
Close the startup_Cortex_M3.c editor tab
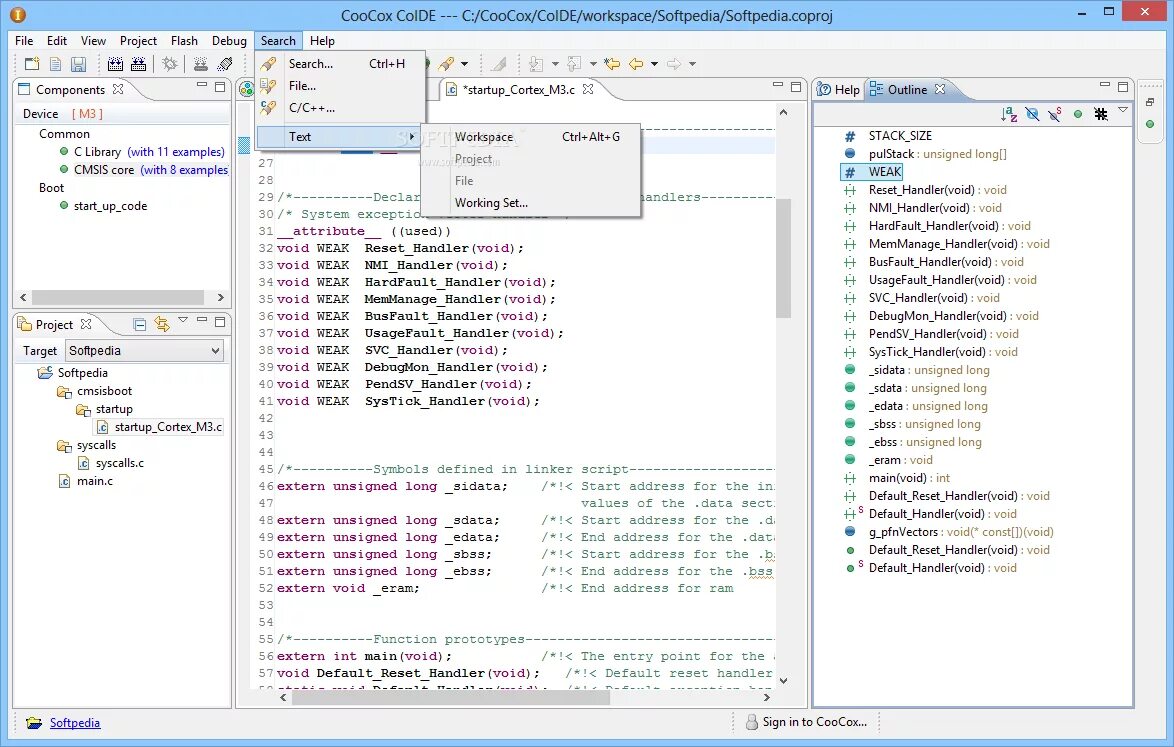click(x=588, y=89)
